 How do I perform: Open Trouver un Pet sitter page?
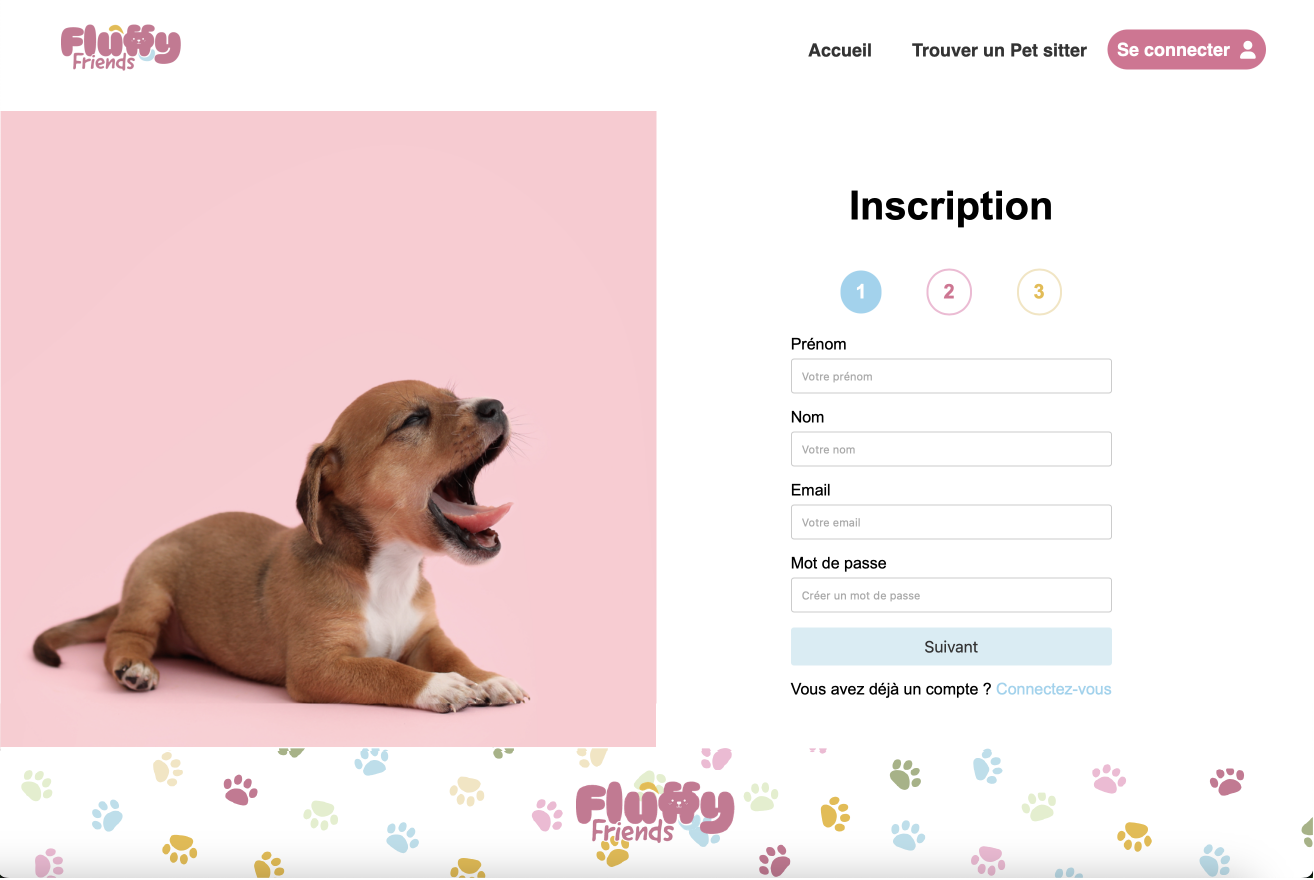pos(999,50)
